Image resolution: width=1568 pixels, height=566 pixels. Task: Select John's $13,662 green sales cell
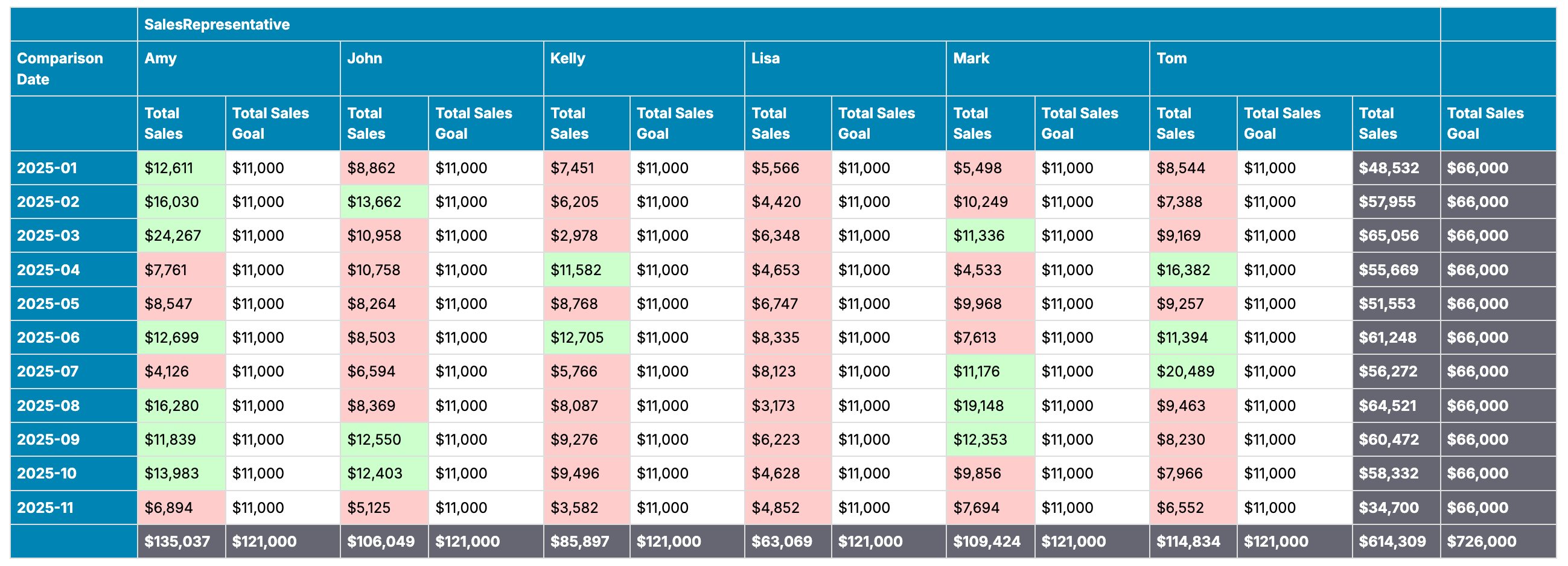coord(374,202)
